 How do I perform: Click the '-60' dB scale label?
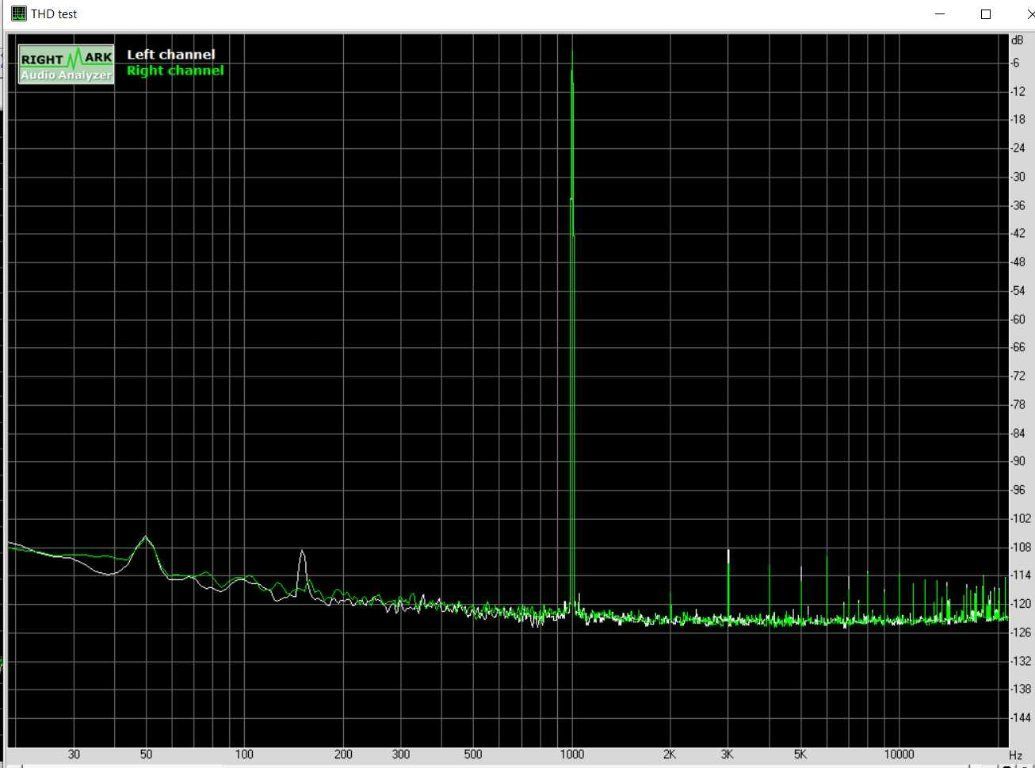coord(1017,319)
